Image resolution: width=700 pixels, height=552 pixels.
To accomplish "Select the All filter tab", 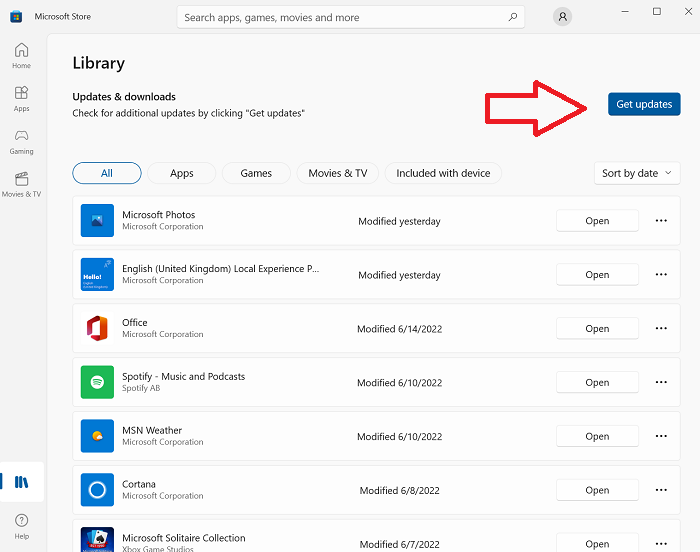I will tap(107, 173).
